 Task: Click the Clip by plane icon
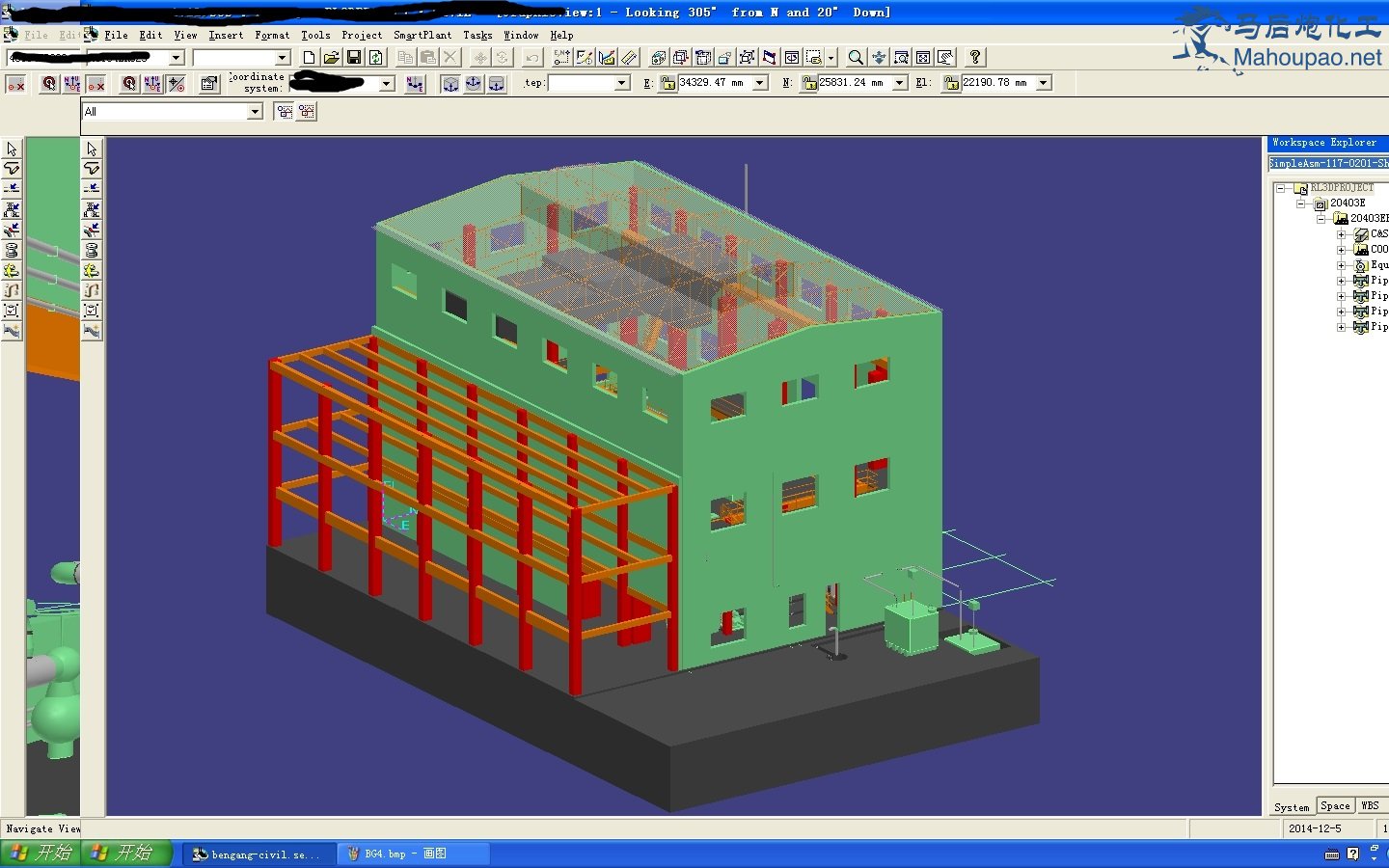pos(769,57)
